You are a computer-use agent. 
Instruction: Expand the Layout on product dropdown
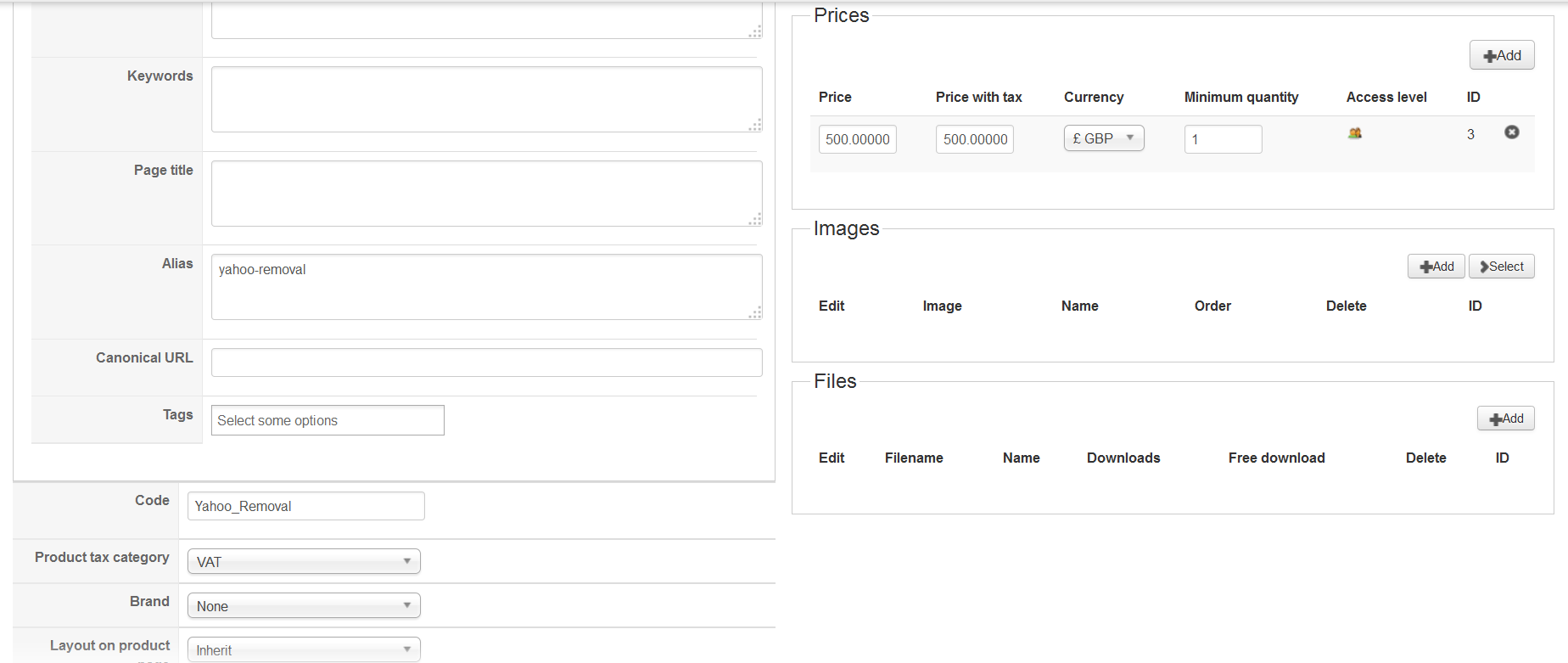(304, 650)
